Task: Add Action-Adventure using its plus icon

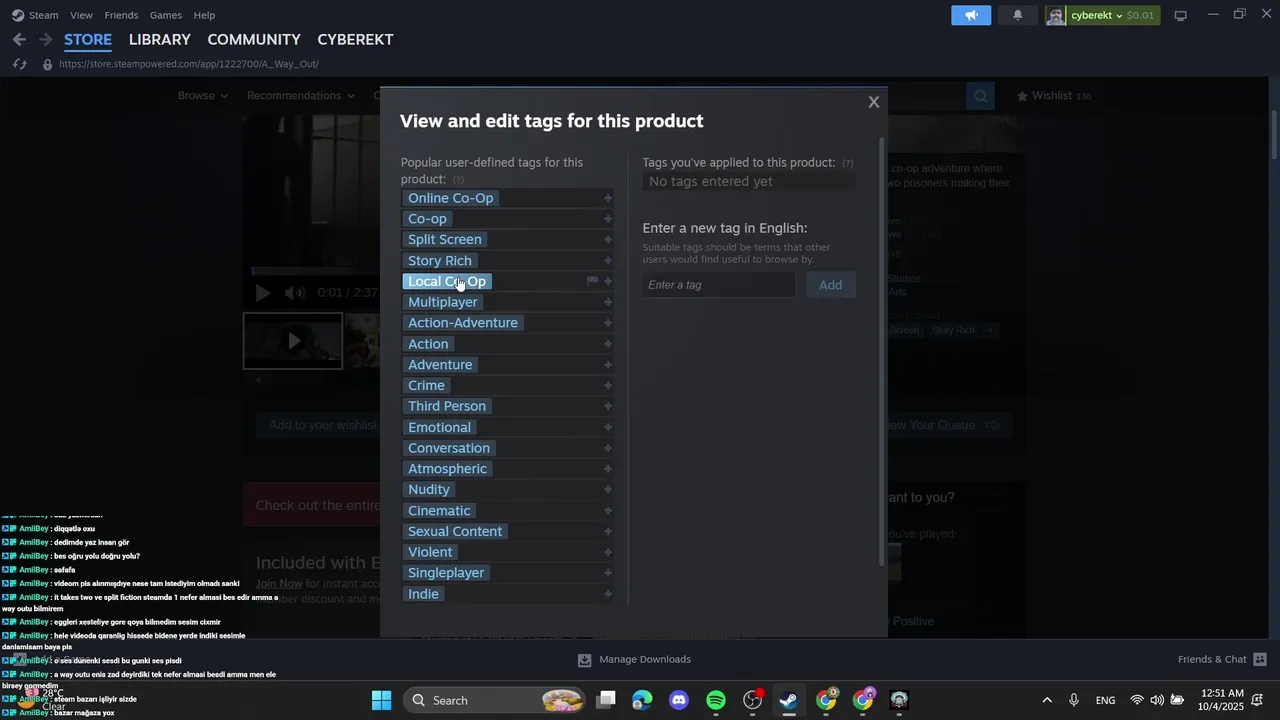Action: click(608, 323)
